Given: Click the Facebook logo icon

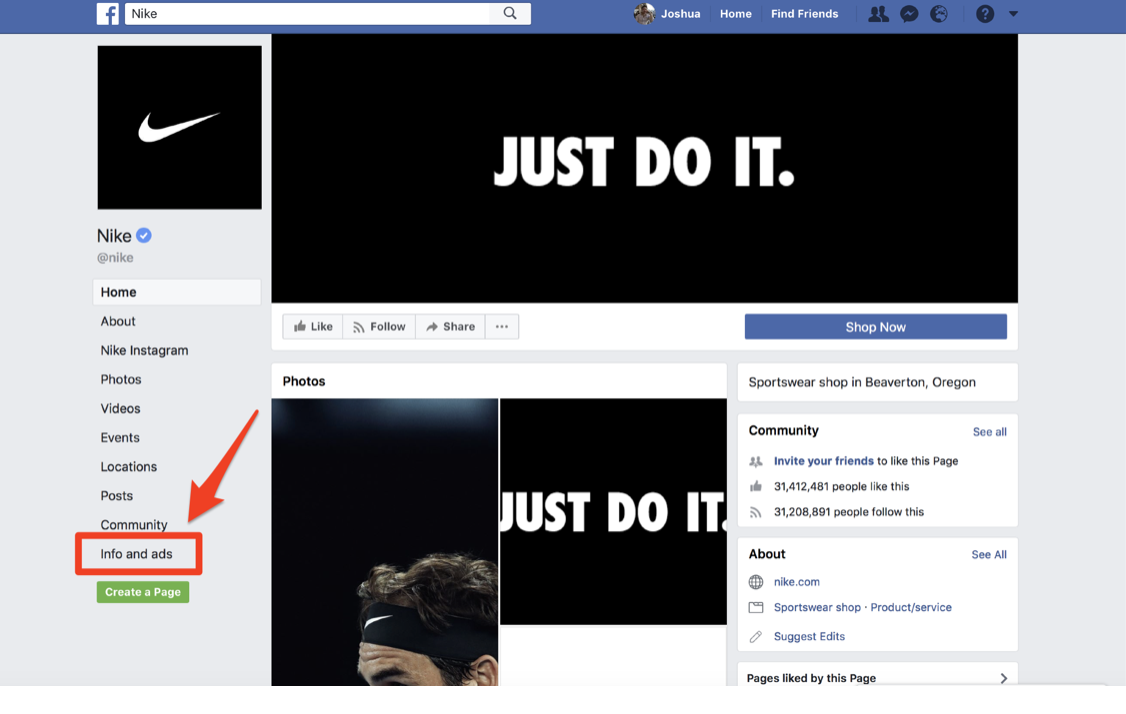Looking at the screenshot, I should (x=108, y=14).
